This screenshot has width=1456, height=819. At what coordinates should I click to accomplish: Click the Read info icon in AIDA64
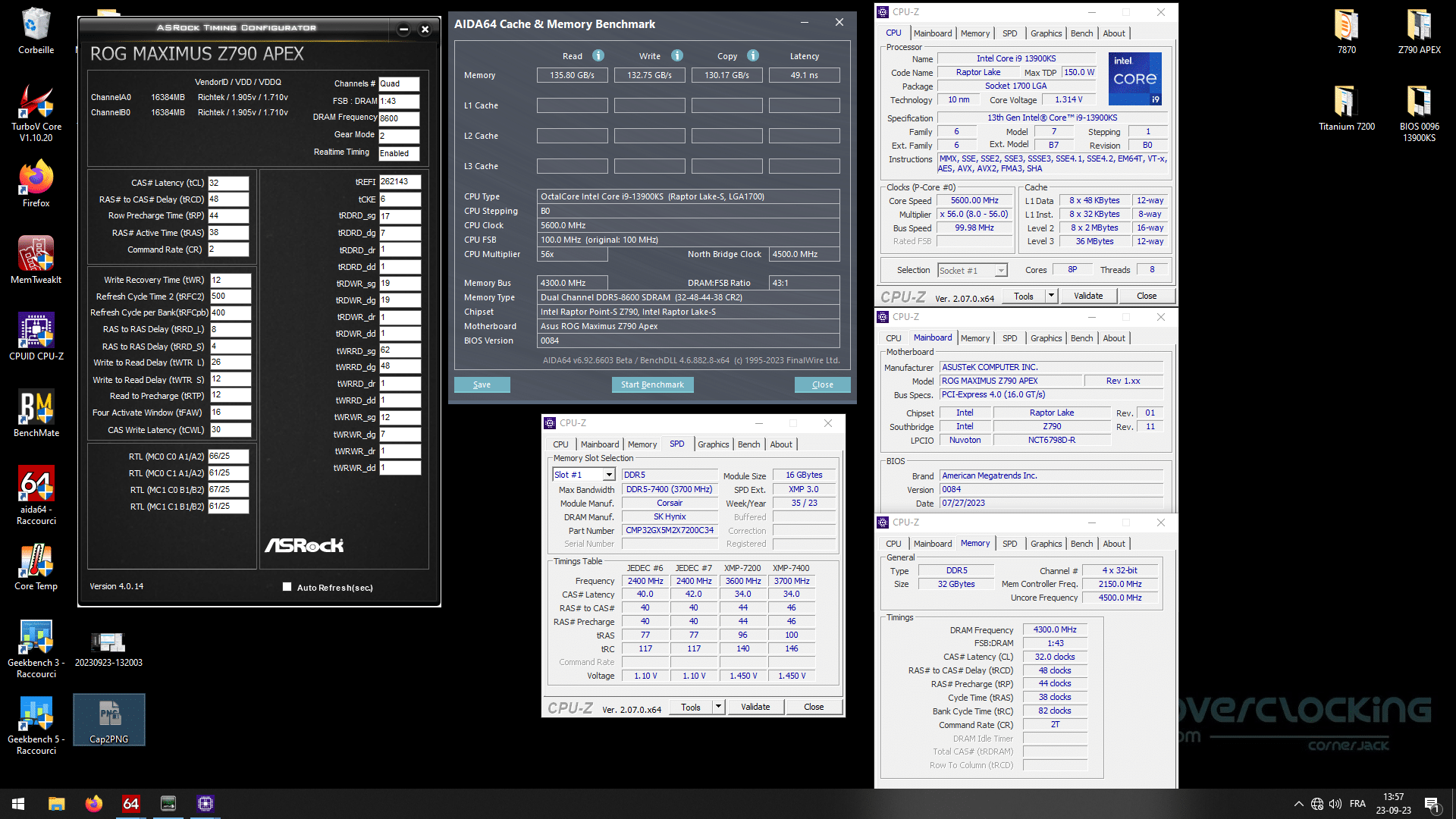click(x=598, y=55)
